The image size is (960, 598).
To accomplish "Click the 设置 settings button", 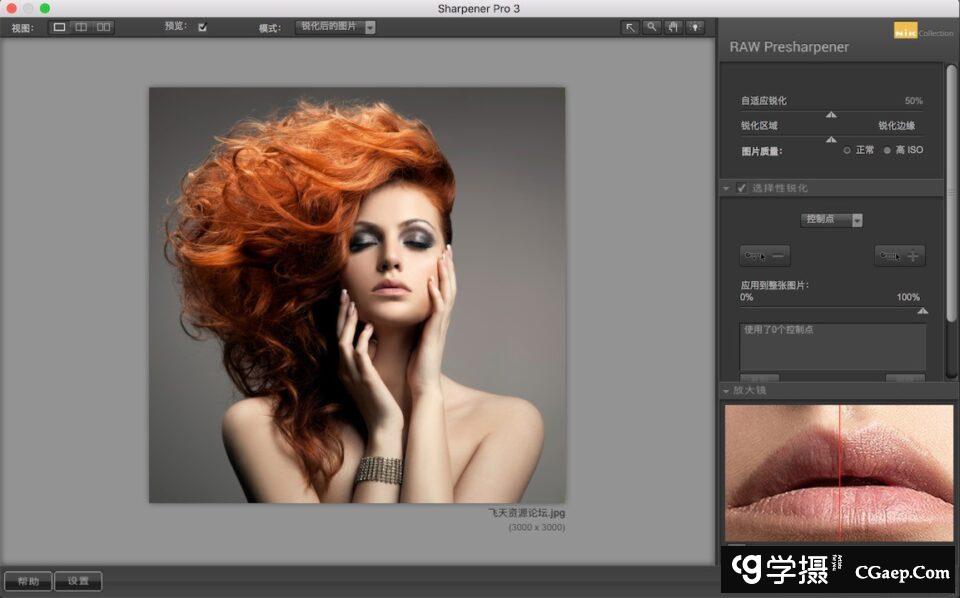I will [78, 581].
